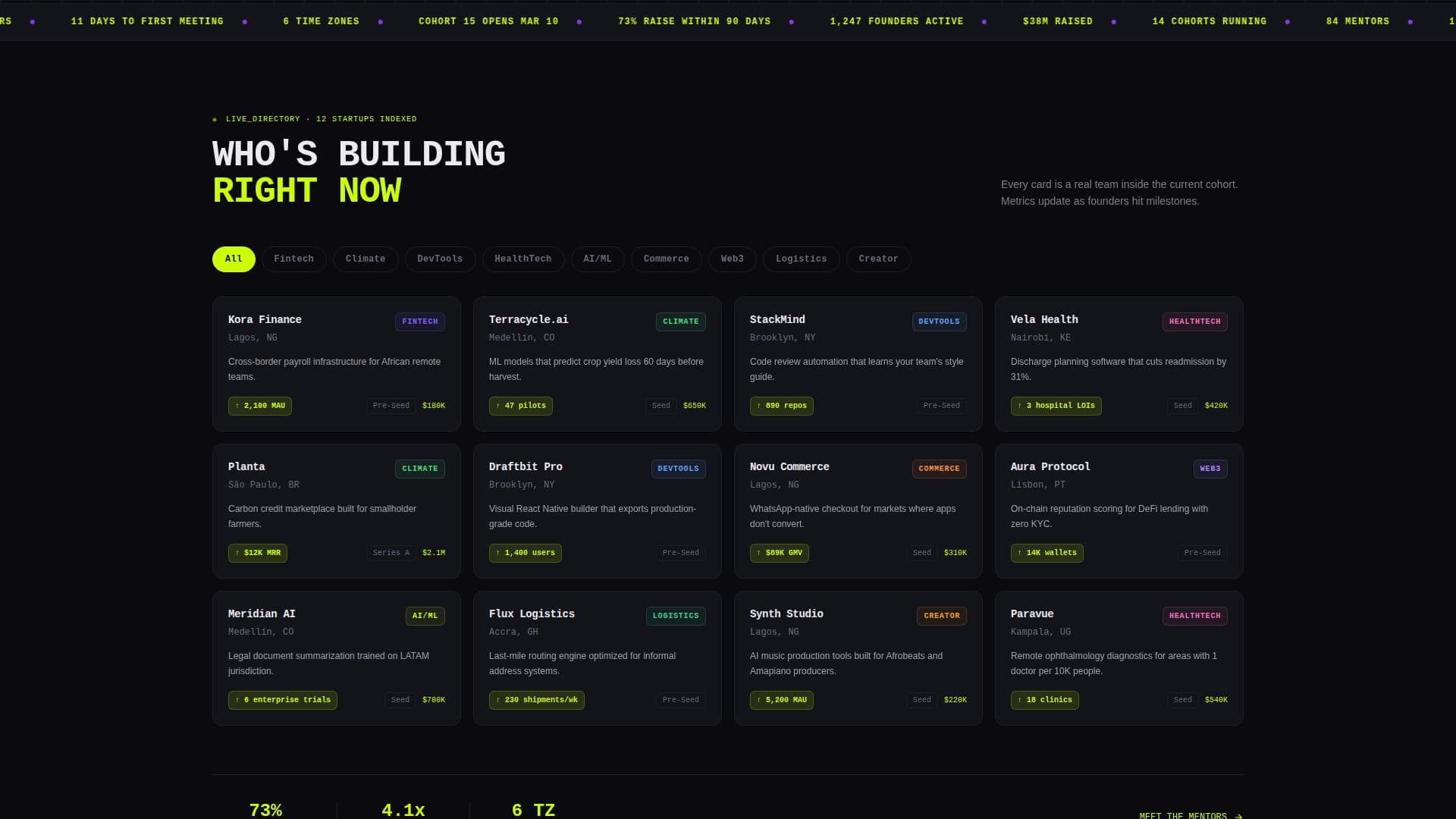
Task: Enable the Fintech filter
Action: click(x=294, y=259)
